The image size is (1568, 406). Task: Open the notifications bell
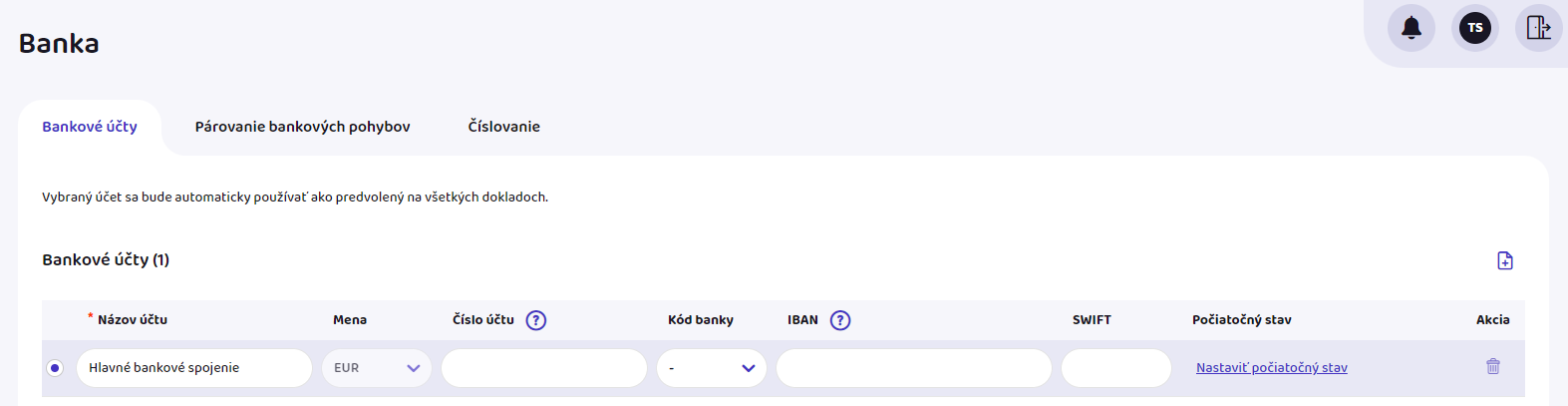[1411, 28]
